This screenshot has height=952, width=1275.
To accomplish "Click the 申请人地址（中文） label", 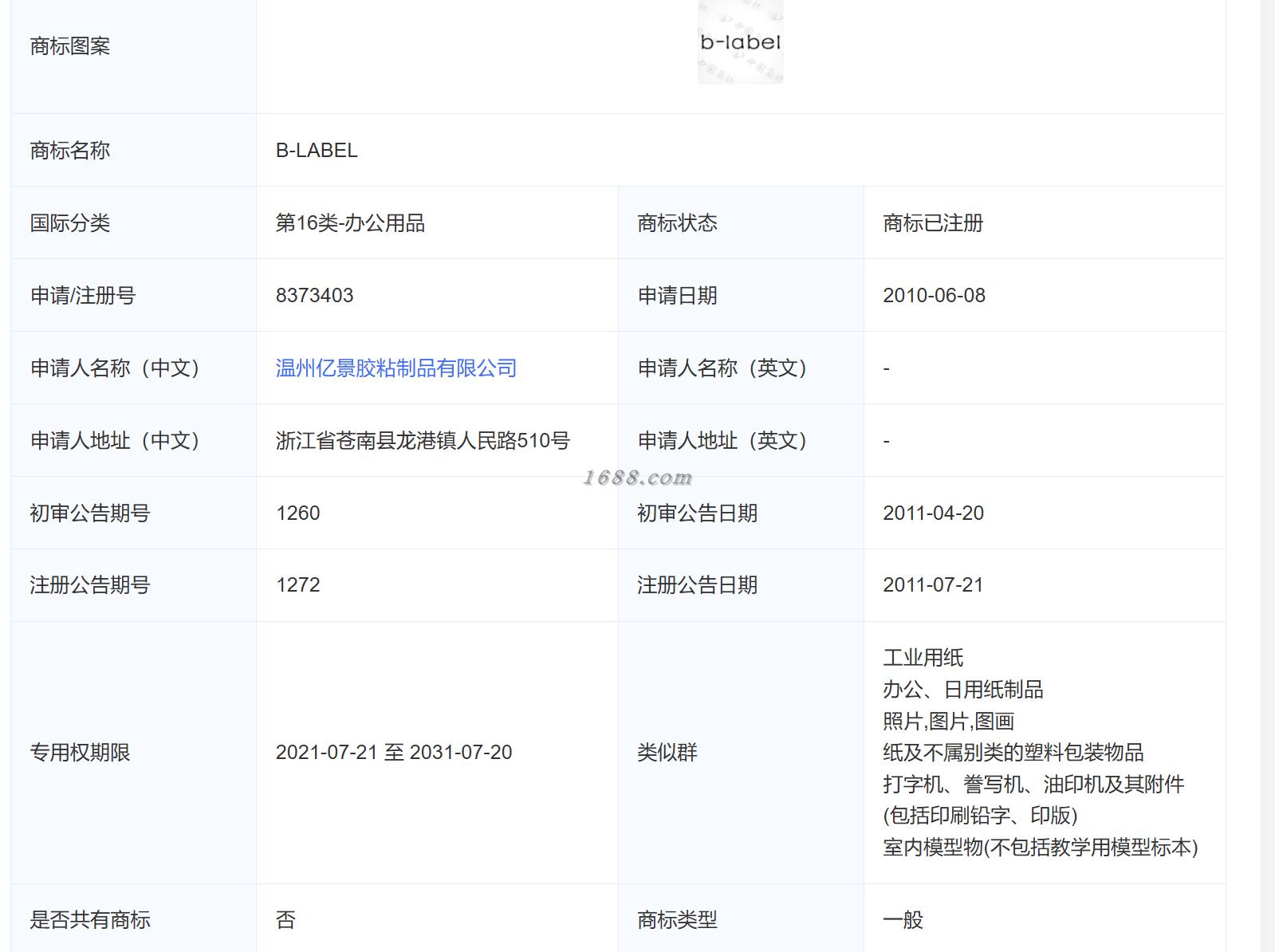I will (115, 441).
